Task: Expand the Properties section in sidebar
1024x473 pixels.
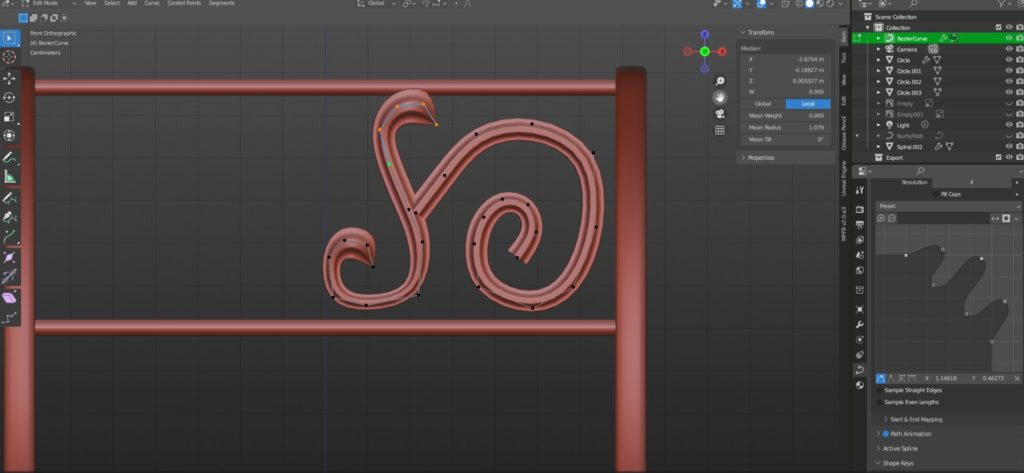Action: (x=760, y=157)
